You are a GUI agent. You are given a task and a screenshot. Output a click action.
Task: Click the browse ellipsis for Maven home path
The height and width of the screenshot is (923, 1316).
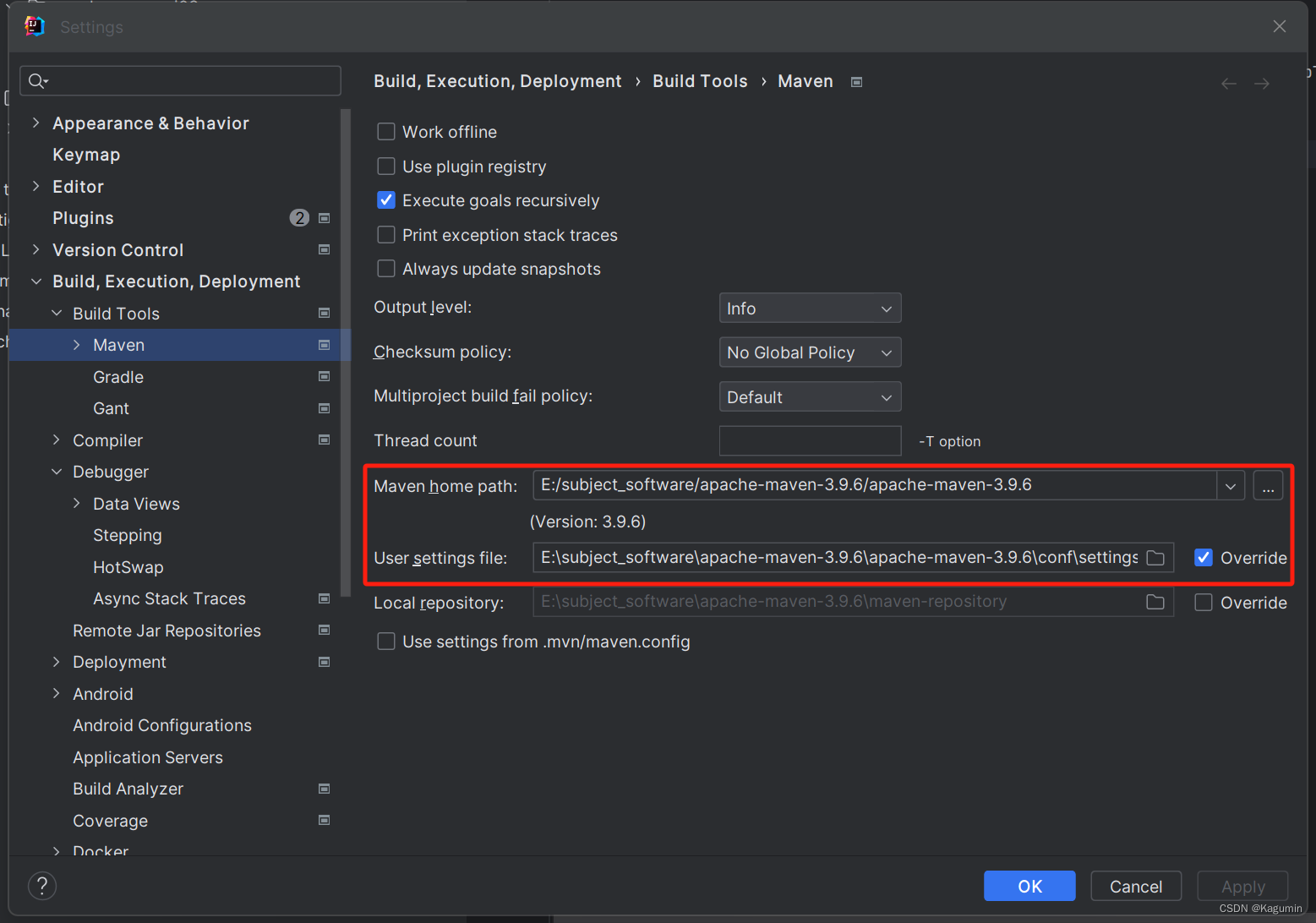(x=1268, y=485)
